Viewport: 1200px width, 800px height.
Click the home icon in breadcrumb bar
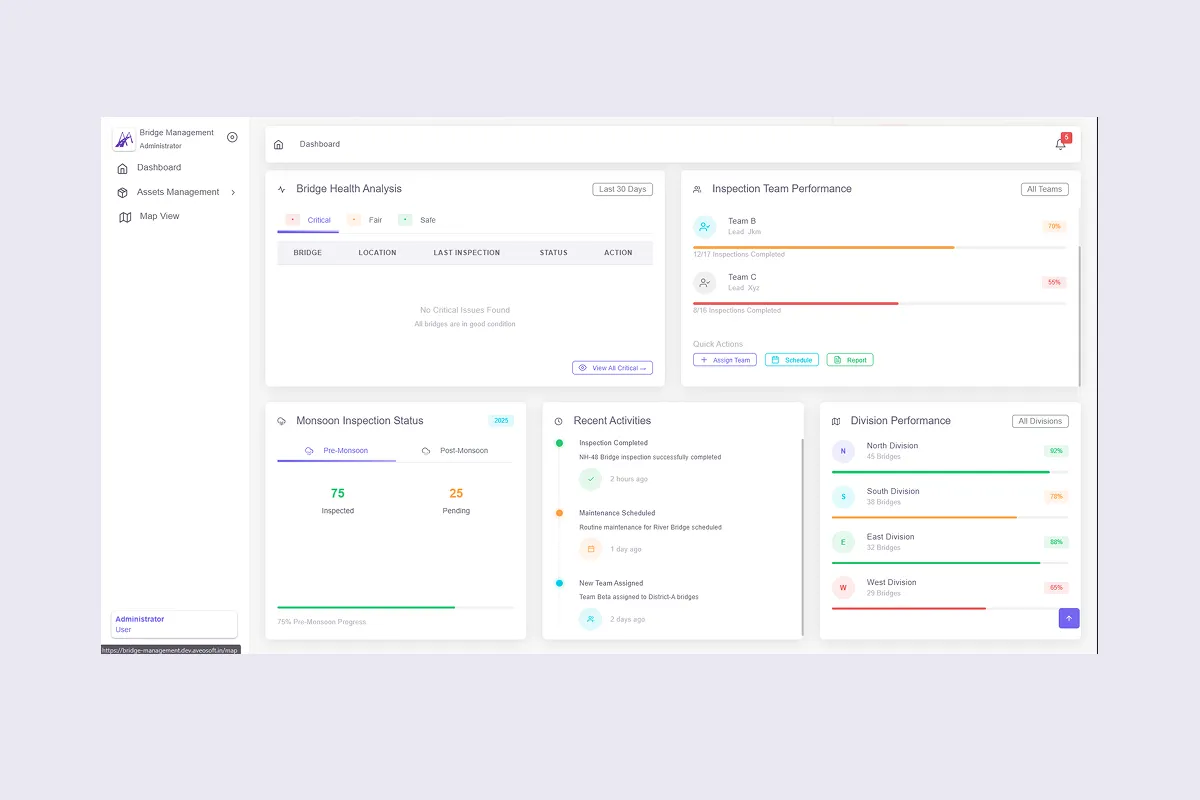278,145
